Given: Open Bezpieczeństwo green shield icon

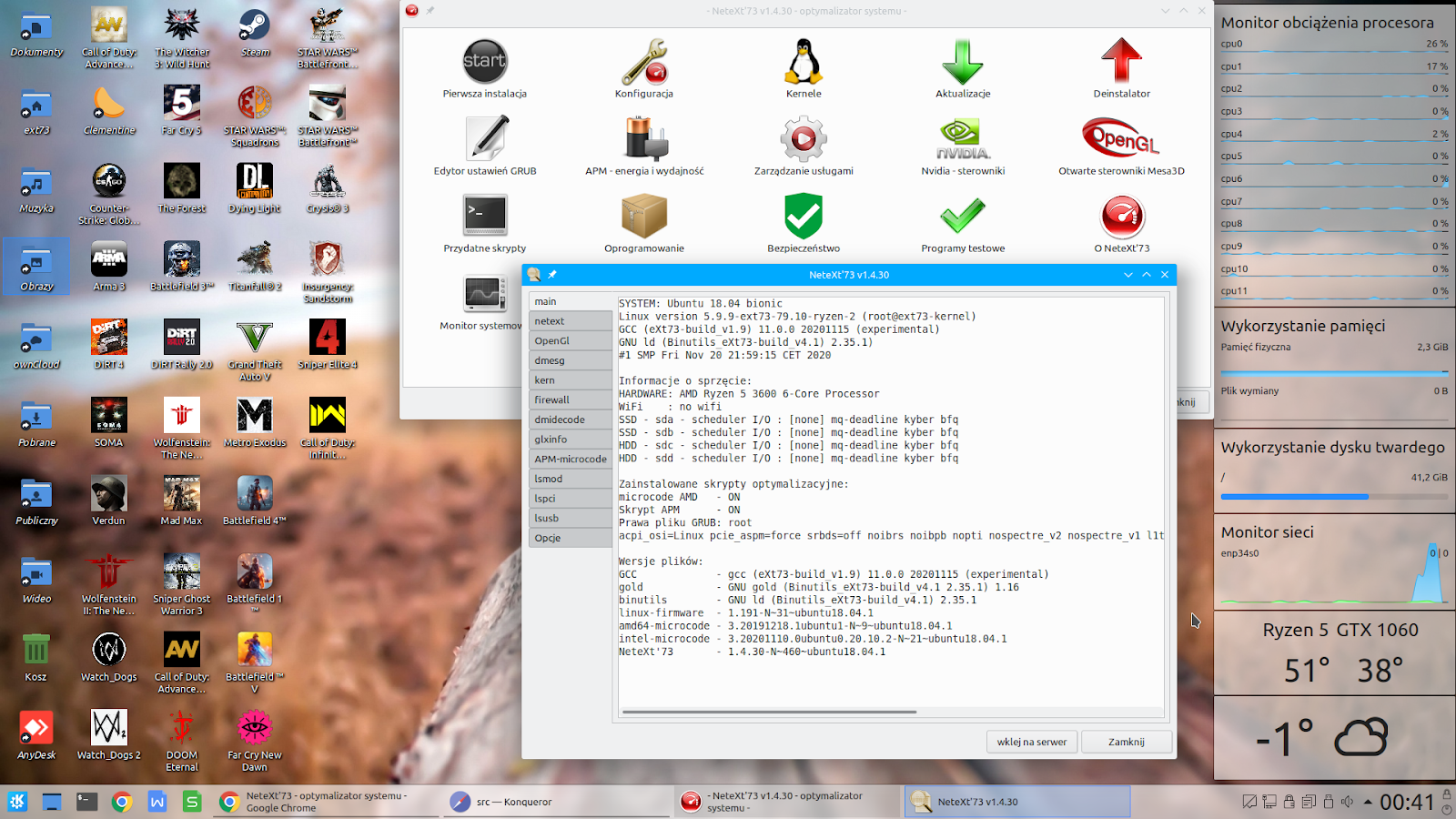Looking at the screenshot, I should 804,217.
